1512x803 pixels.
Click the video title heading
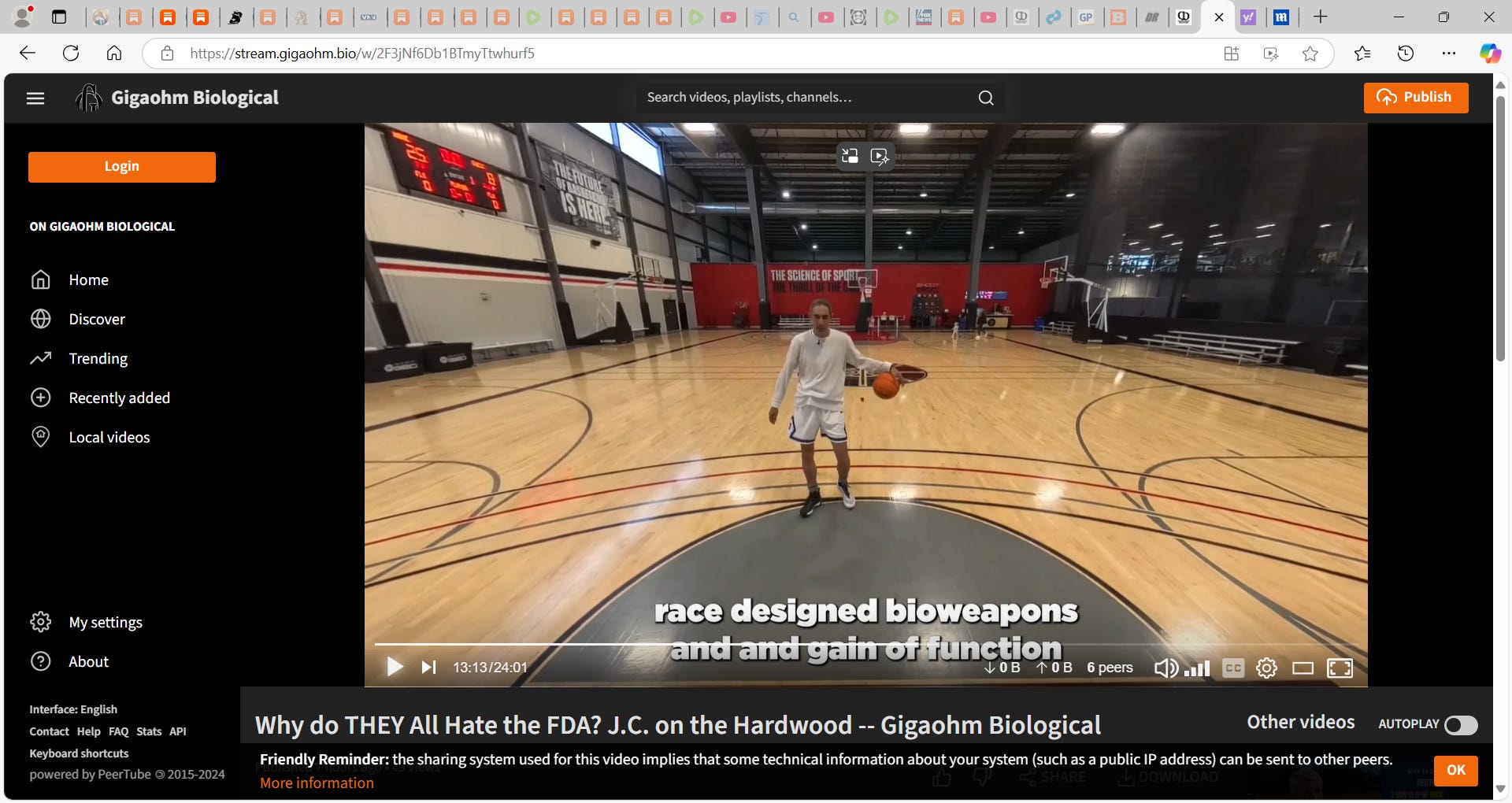tap(678, 725)
